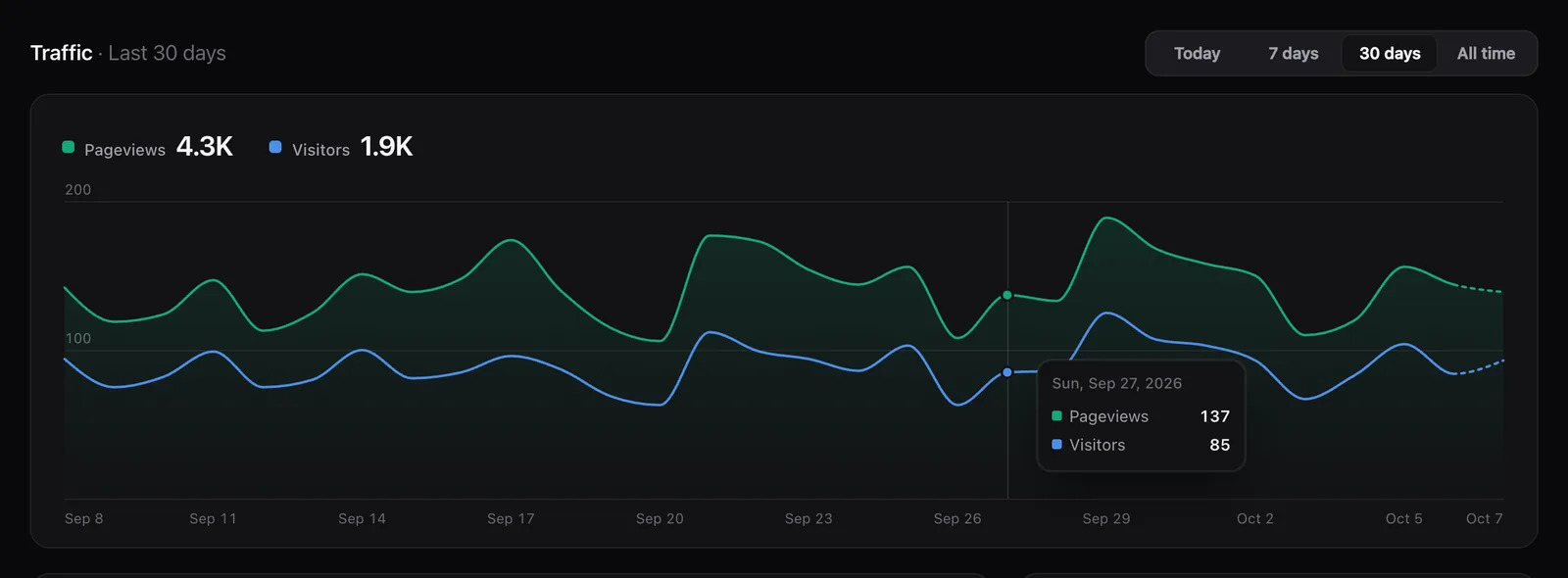Click the Sep 20 x-axis label
The height and width of the screenshot is (578, 1568).
click(x=660, y=518)
